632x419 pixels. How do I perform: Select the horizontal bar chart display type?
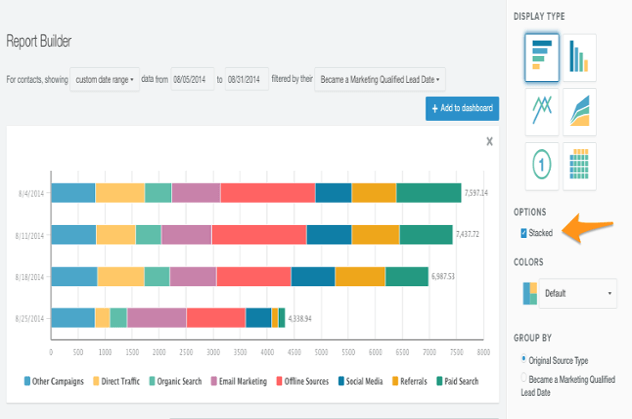click(x=542, y=58)
